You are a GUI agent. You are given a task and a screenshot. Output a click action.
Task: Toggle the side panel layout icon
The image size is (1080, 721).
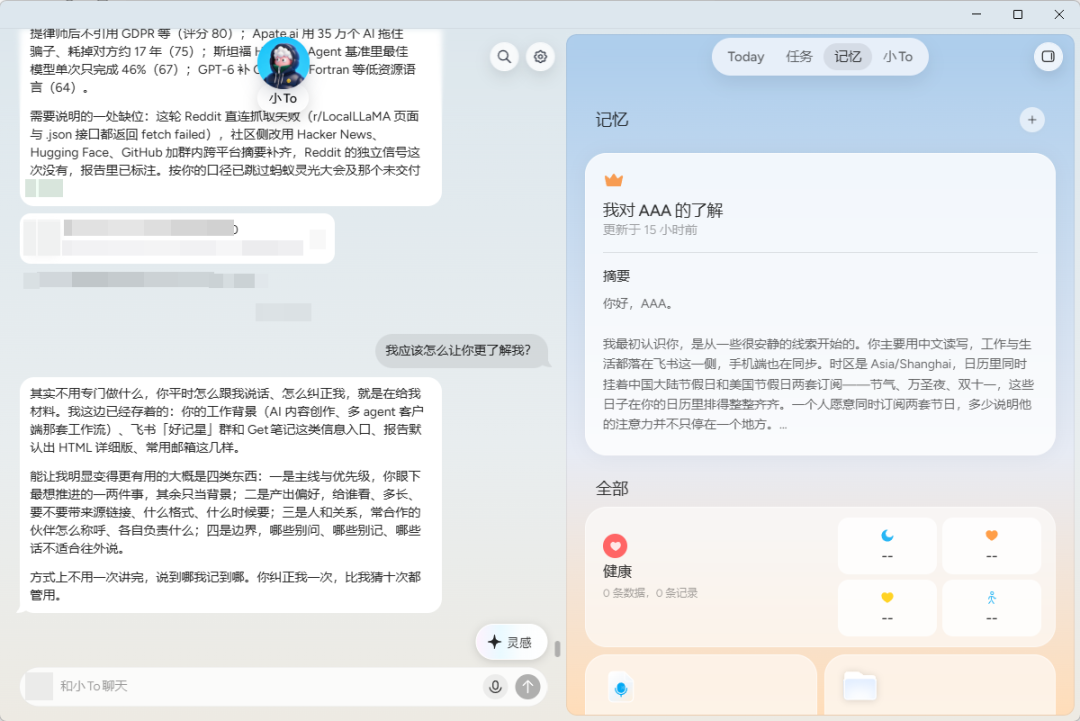pyautogui.click(x=1048, y=56)
